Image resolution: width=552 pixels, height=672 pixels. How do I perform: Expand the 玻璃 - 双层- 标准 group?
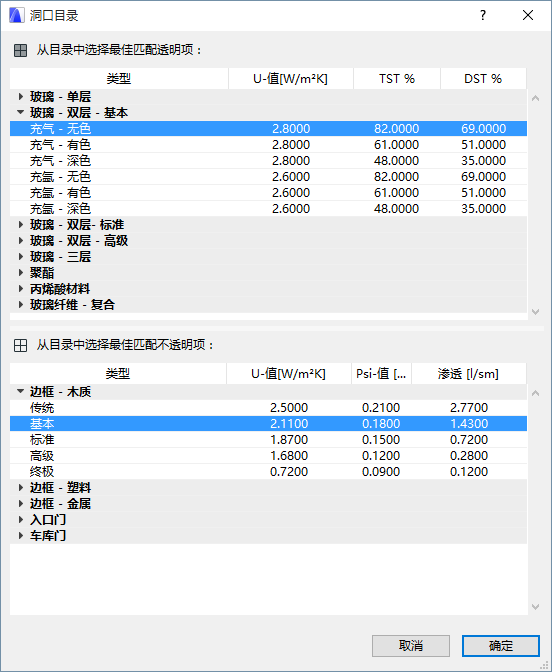click(20, 225)
